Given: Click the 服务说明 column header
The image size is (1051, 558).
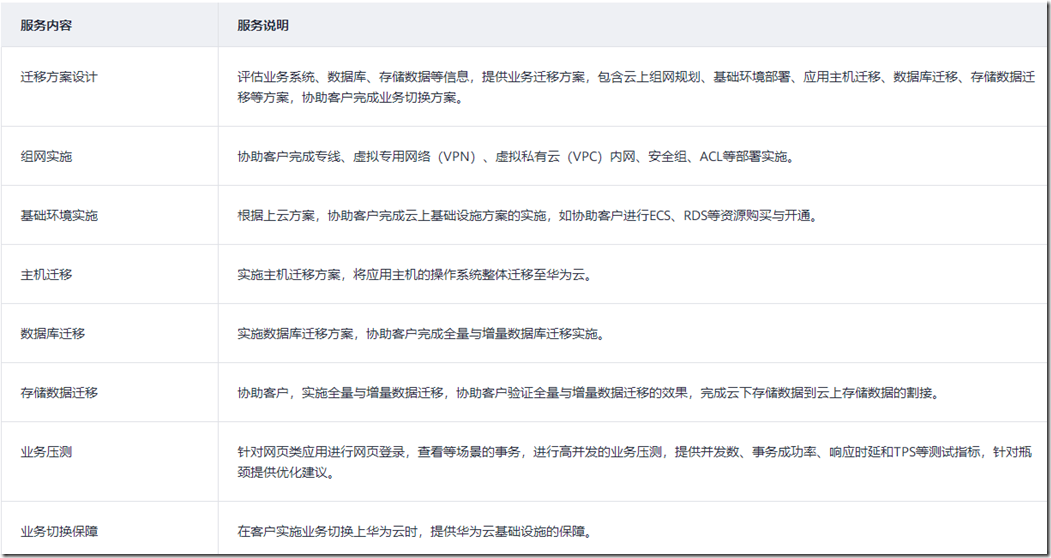Looking at the screenshot, I should tap(263, 25).
